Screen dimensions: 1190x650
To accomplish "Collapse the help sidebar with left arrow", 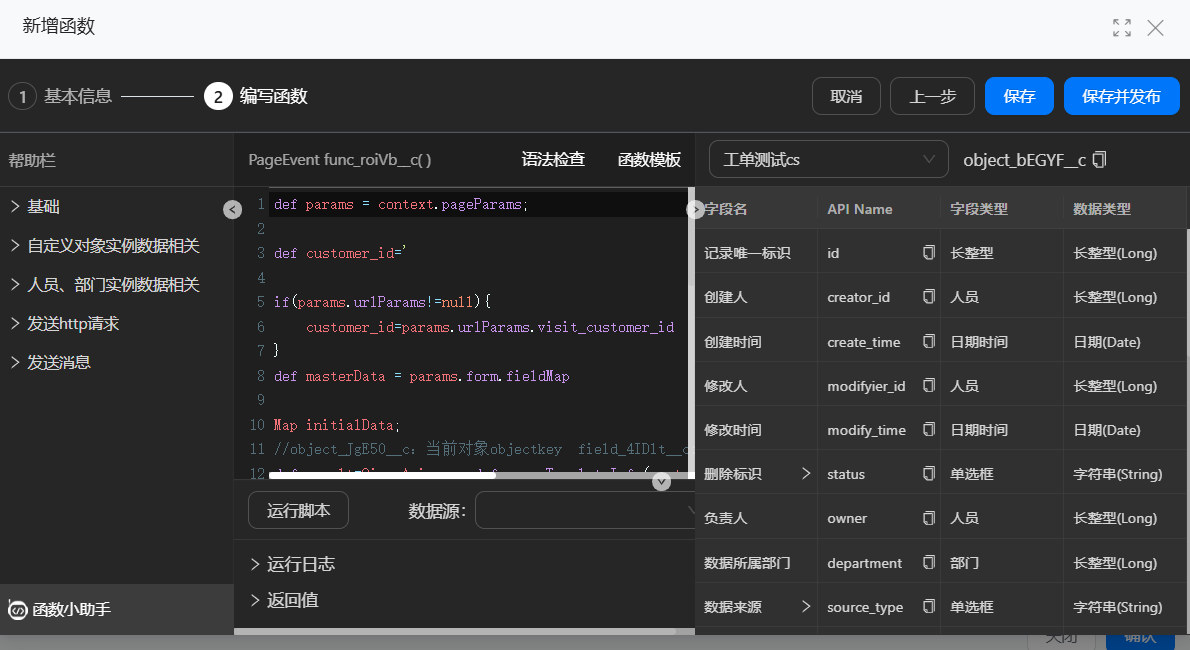I will 232,209.
